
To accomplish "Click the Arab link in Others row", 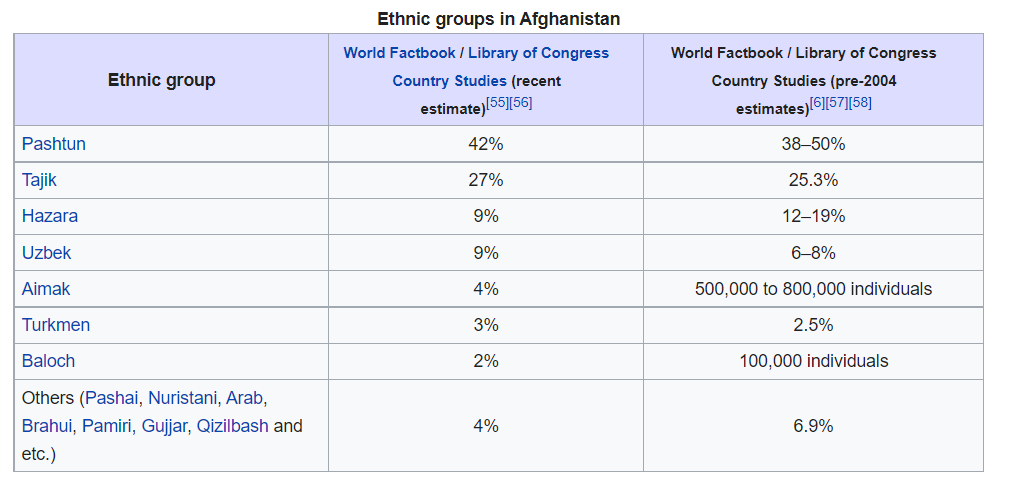I will (244, 398).
